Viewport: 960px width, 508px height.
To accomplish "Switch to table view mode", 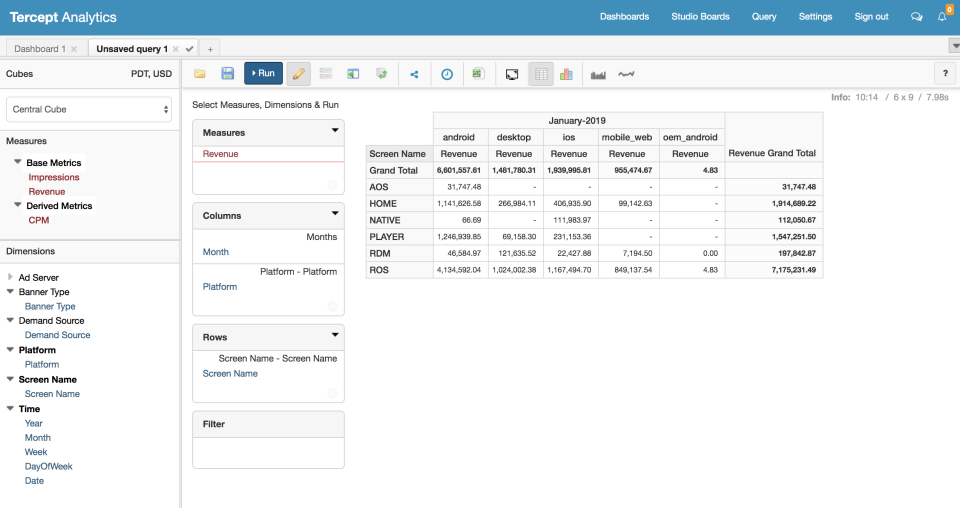I will (x=541, y=74).
